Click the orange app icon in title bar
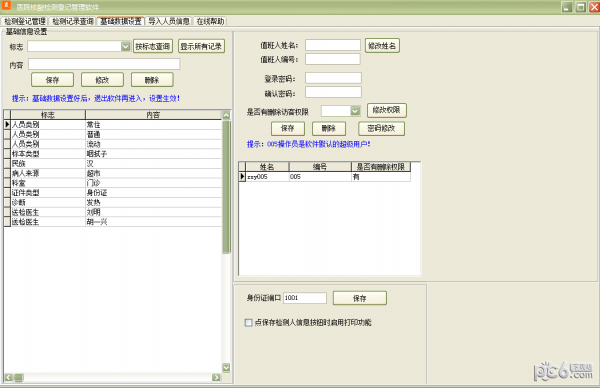This screenshot has height=388, width=600. click(7, 6)
